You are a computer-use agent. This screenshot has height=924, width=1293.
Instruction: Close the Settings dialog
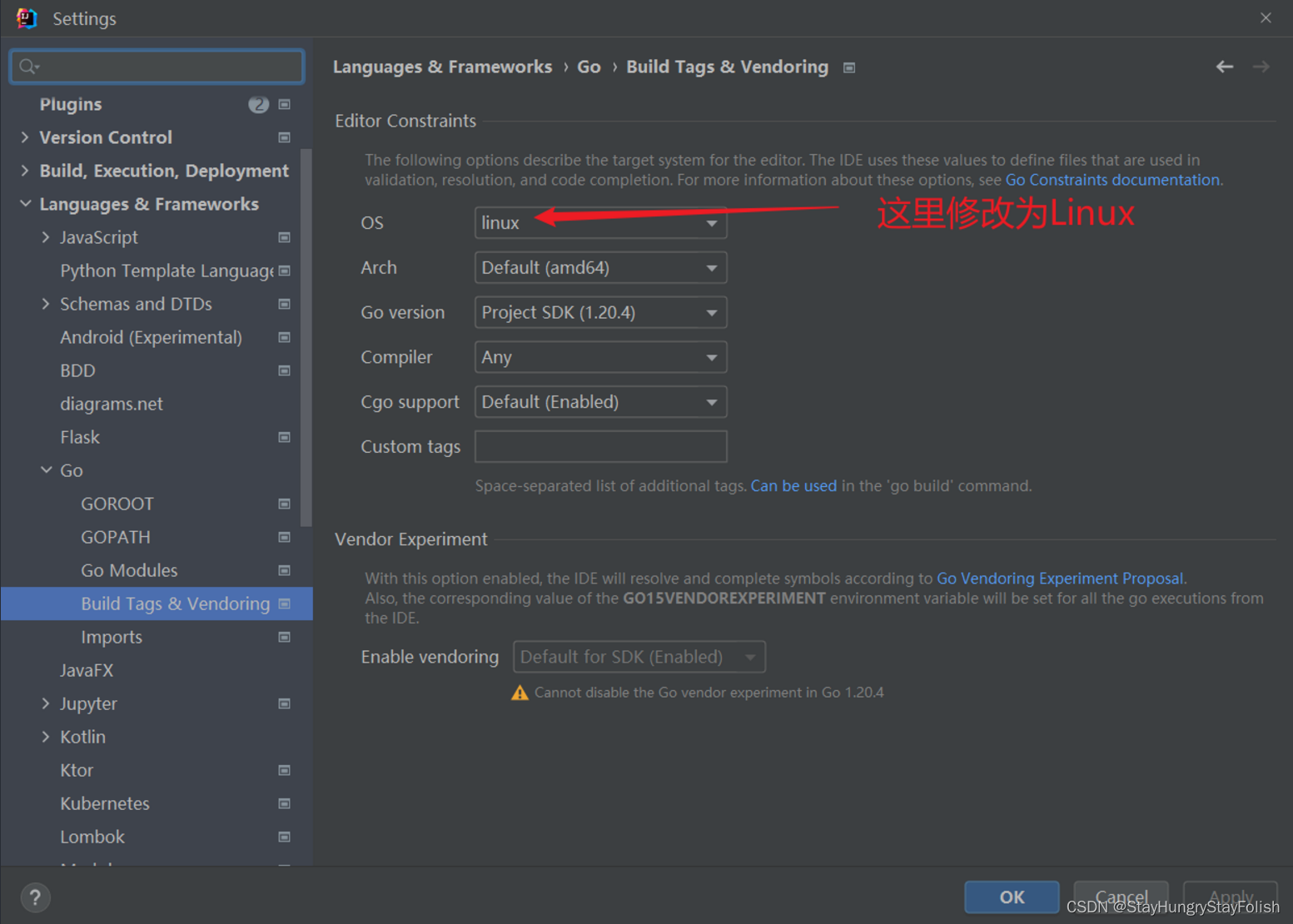tap(1266, 17)
